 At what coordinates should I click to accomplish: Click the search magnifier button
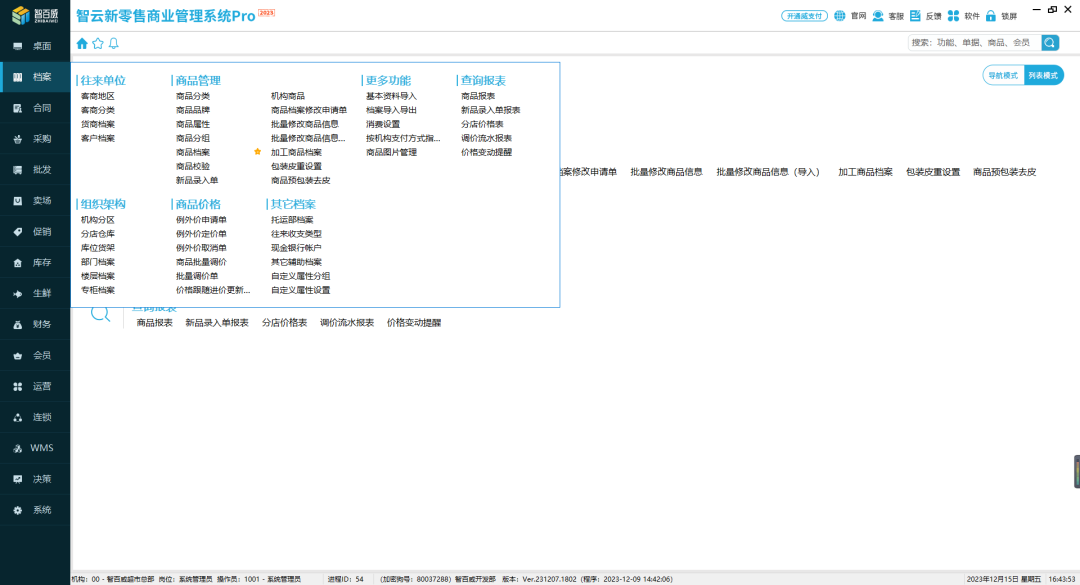[1050, 42]
